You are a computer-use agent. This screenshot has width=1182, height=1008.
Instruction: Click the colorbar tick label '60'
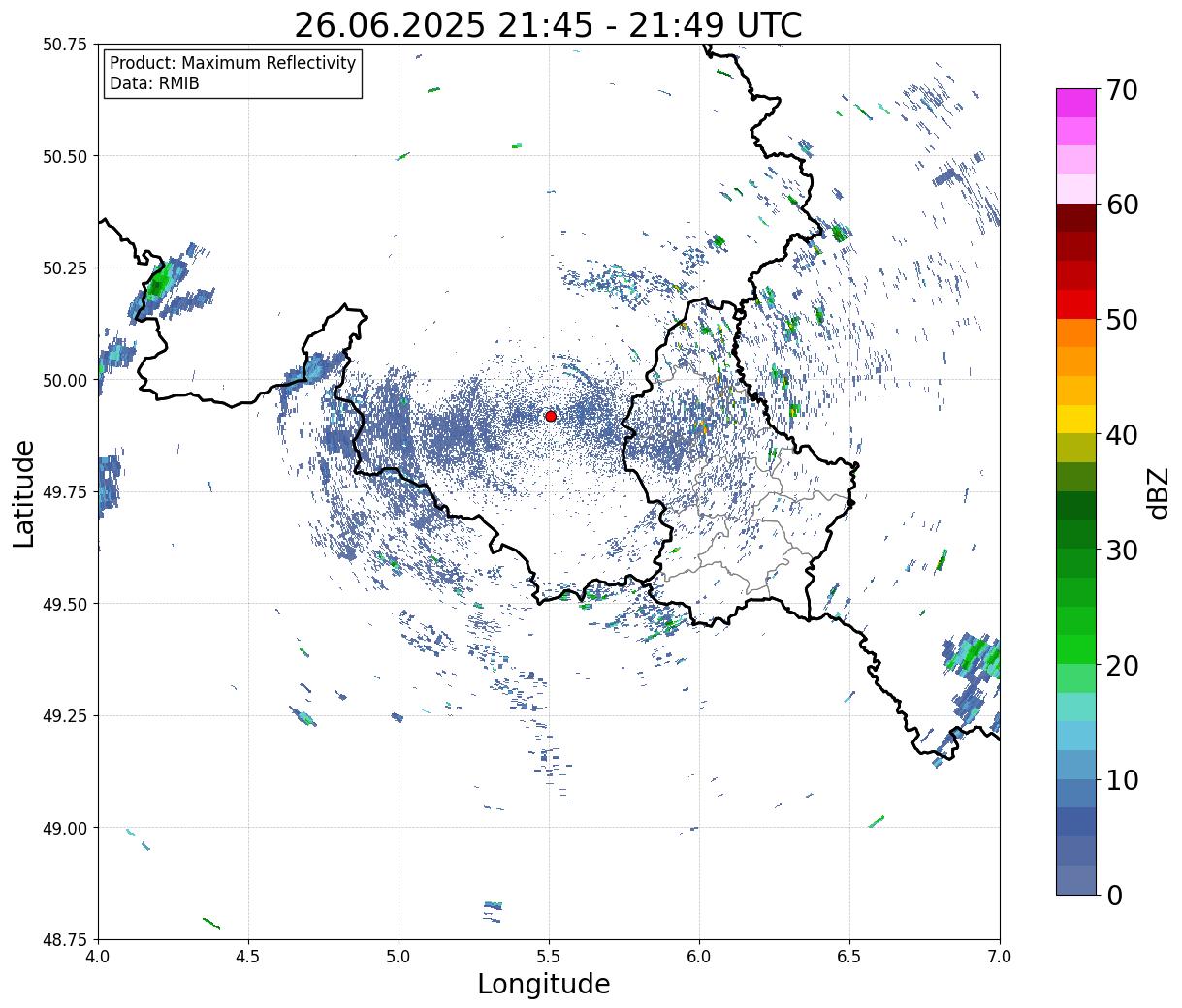(1121, 205)
